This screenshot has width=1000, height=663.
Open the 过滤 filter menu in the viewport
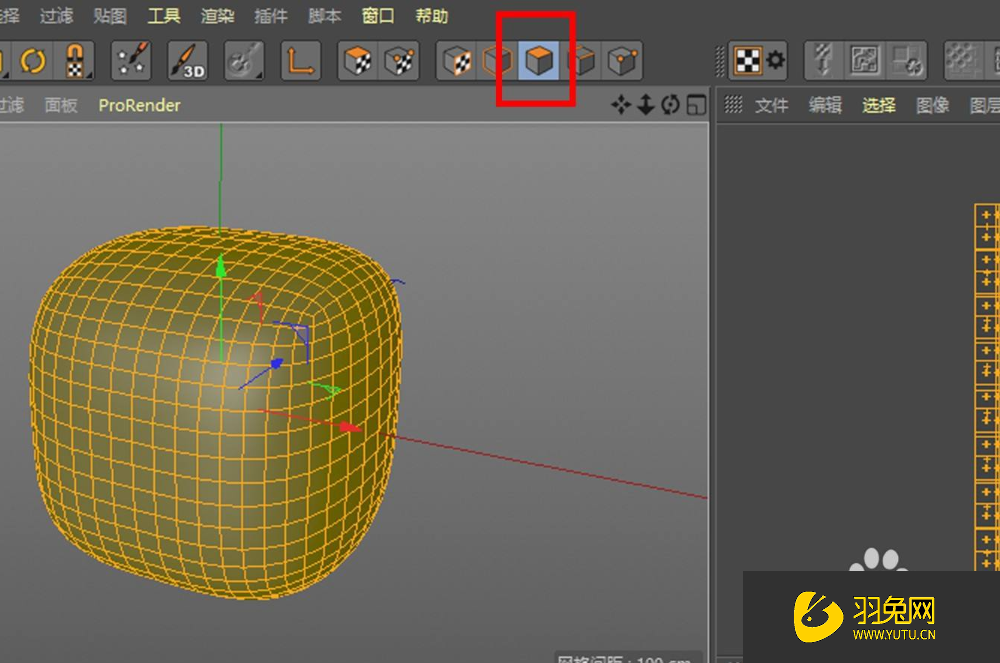pos(10,105)
